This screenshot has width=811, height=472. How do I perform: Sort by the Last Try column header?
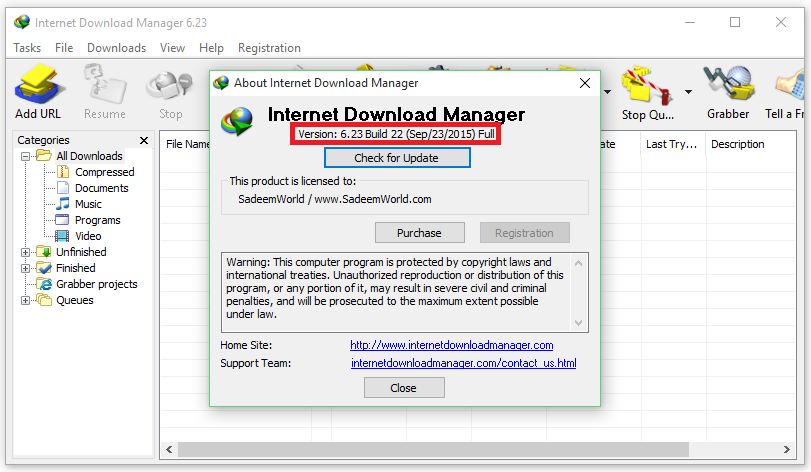(x=673, y=144)
